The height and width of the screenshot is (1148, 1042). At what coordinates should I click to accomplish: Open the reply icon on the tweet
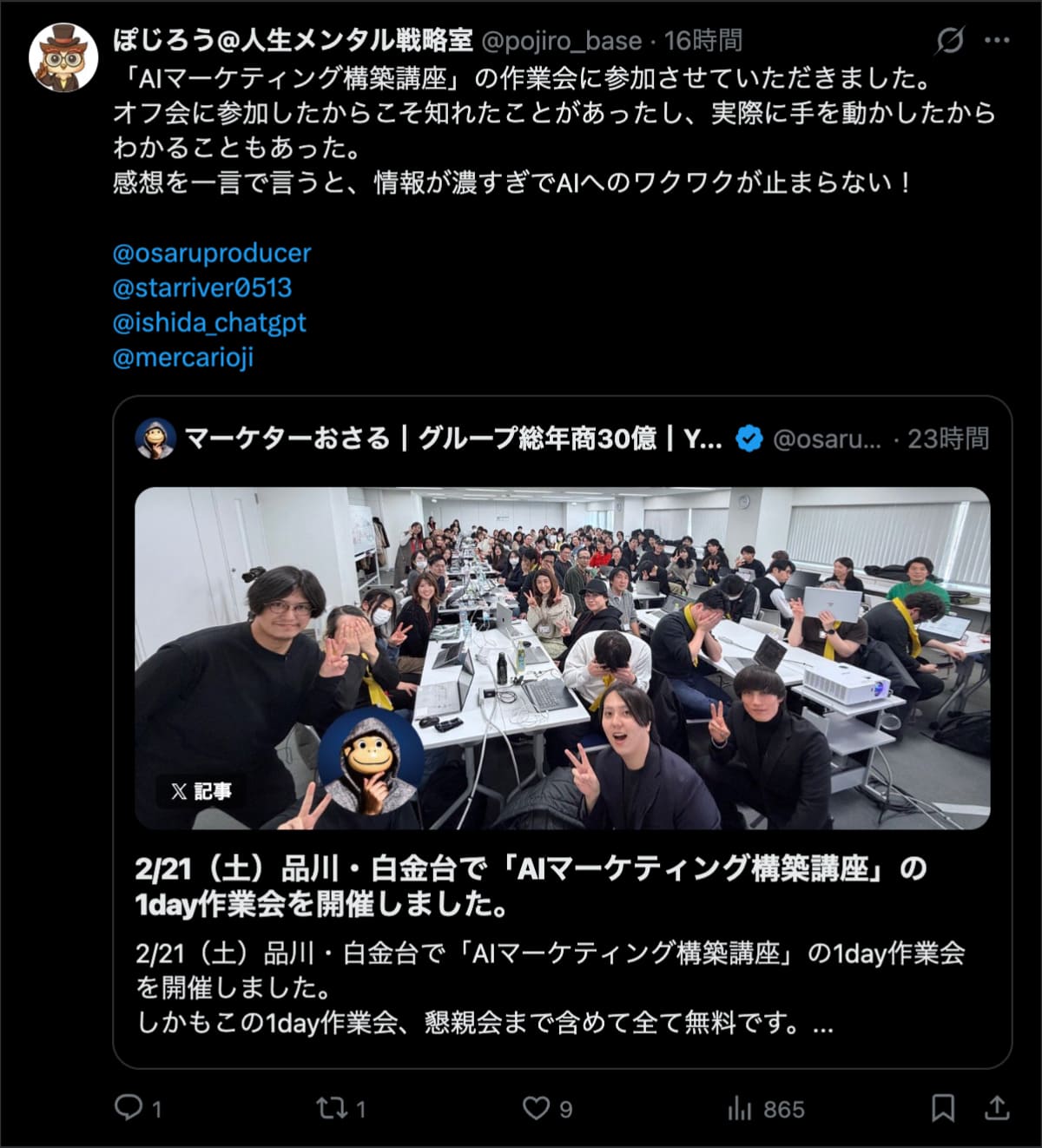point(129,1107)
